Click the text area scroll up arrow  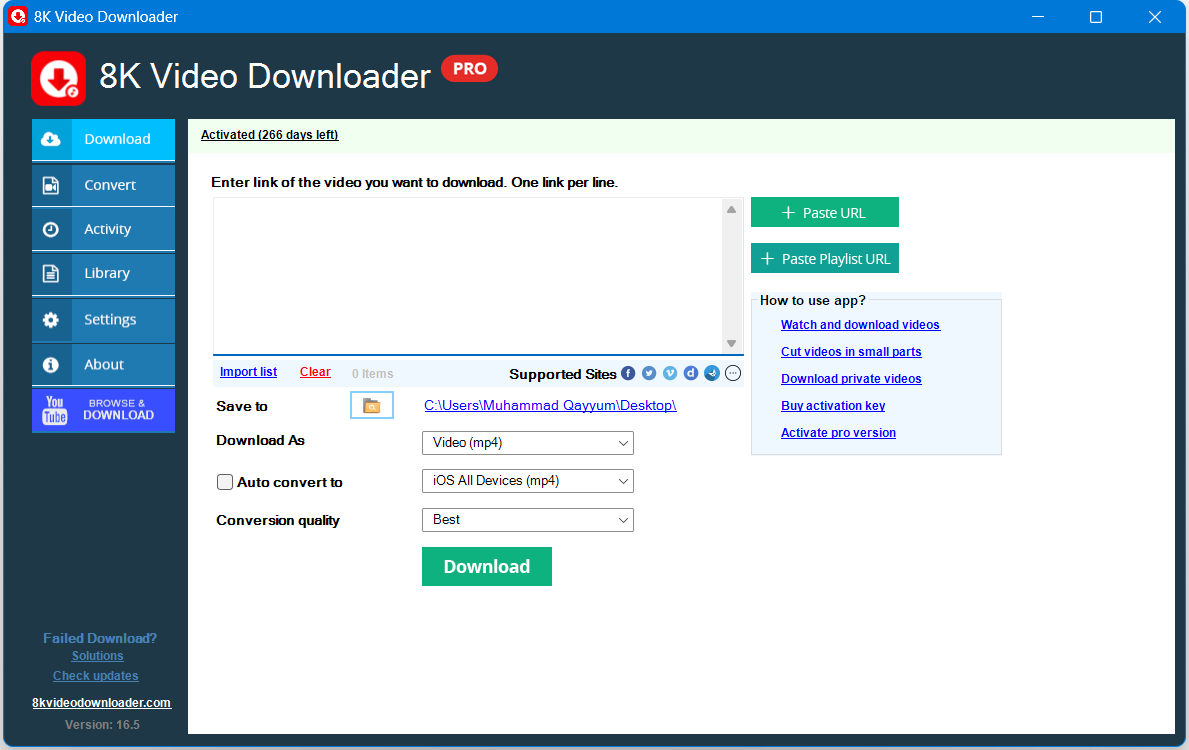coord(732,209)
